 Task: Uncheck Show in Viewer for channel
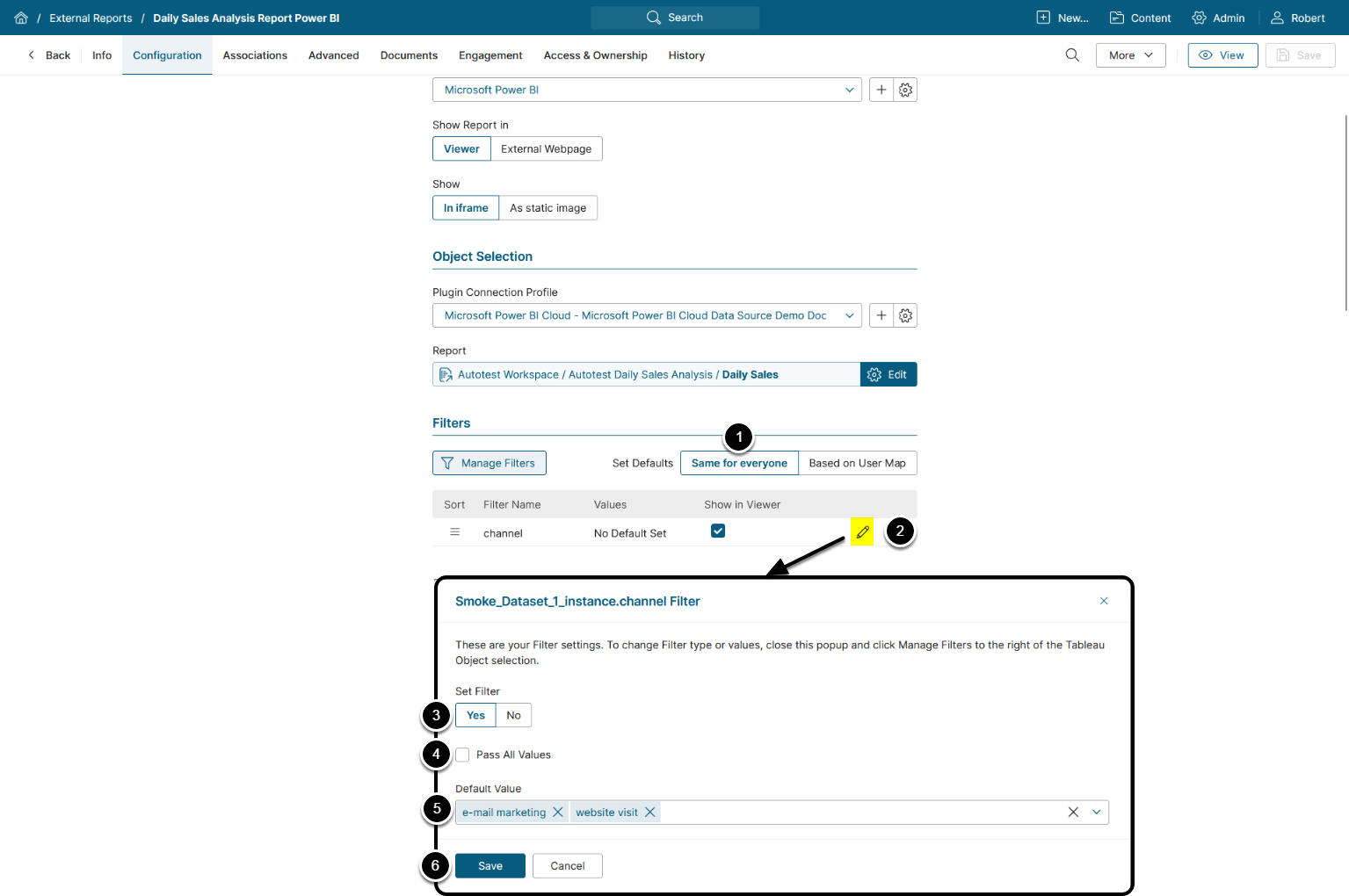718,531
